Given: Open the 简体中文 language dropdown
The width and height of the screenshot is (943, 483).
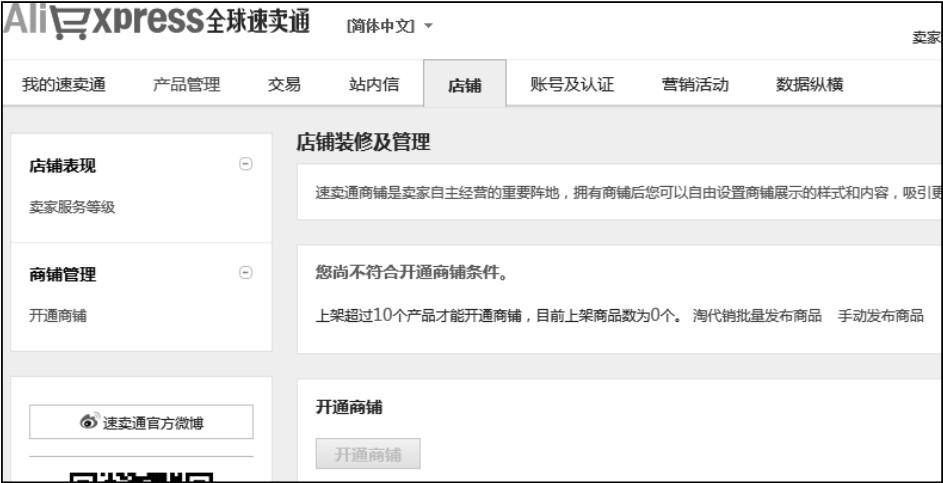Looking at the screenshot, I should click(x=390, y=26).
